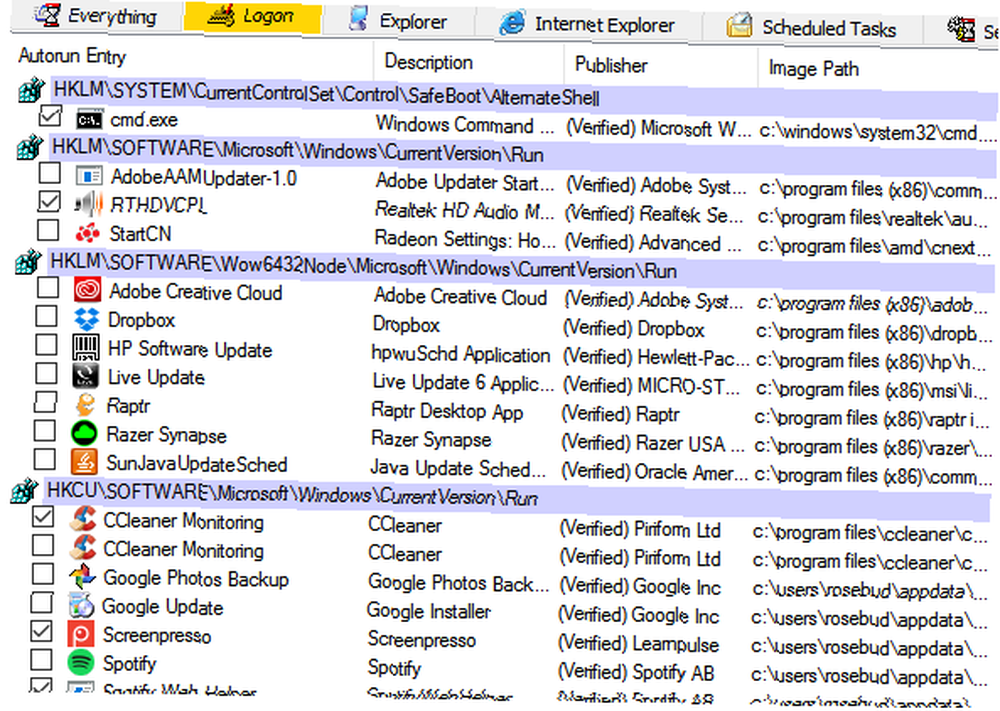This screenshot has height=711, width=1000.
Task: Click the cmd.exe command prompt icon
Action: (x=89, y=119)
